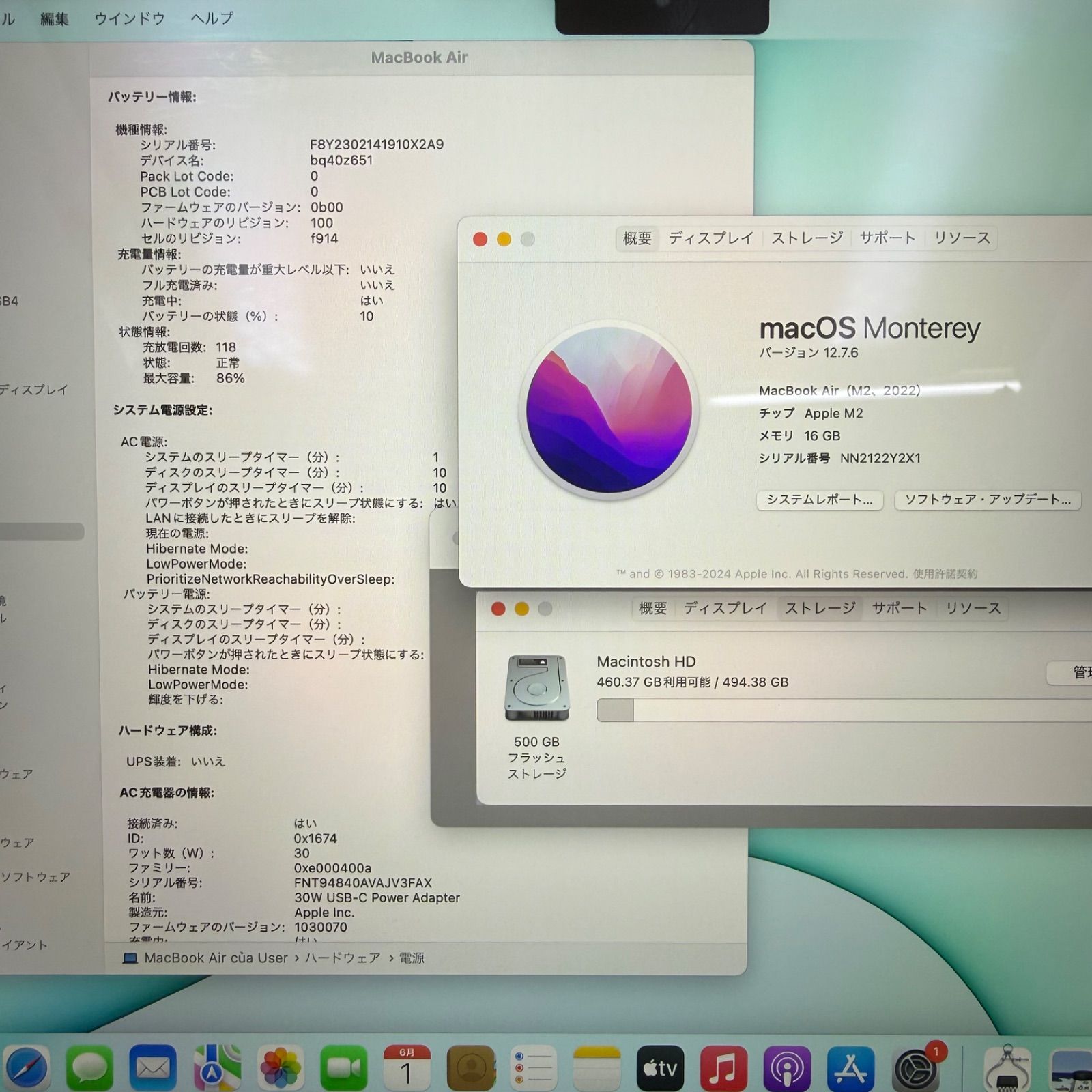Image resolution: width=1092 pixels, height=1092 pixels.
Task: Click Mac serial number NN2122Y2X1
Action: pos(880,459)
